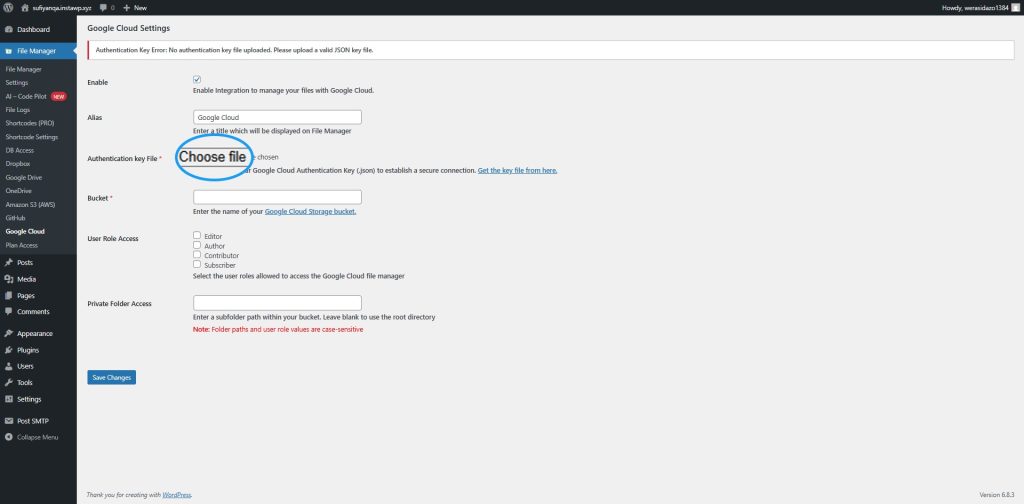
Task: Open Posts via the pushpin icon
Action: click(8, 262)
